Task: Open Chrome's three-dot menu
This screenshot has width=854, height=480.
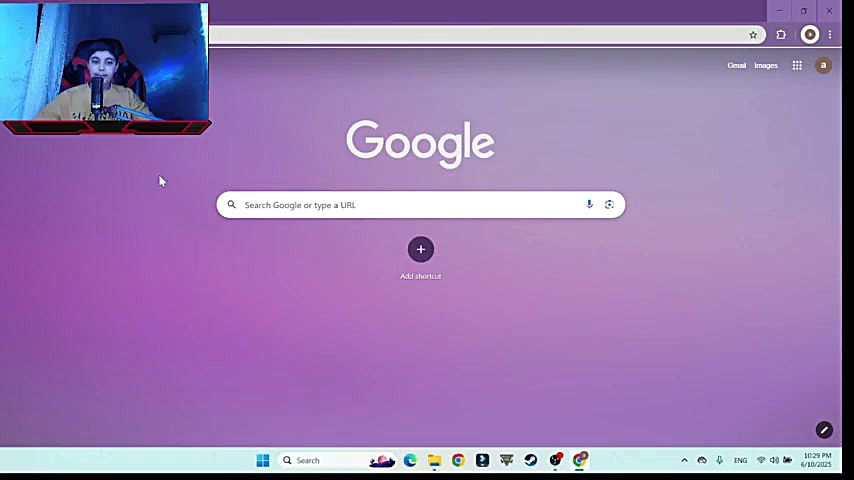Action: [x=829, y=35]
